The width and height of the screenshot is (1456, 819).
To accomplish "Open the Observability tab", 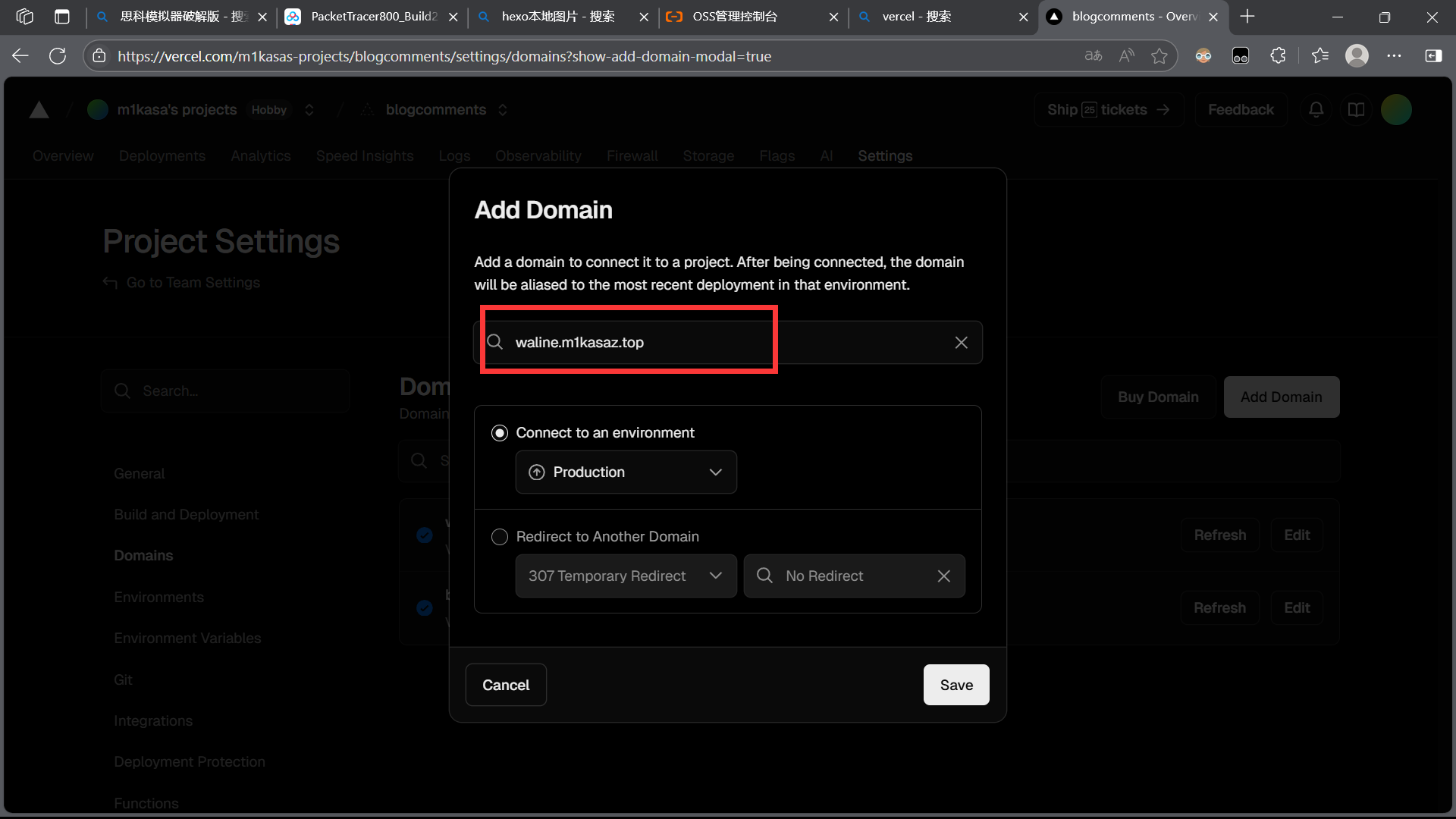I will click(x=538, y=155).
